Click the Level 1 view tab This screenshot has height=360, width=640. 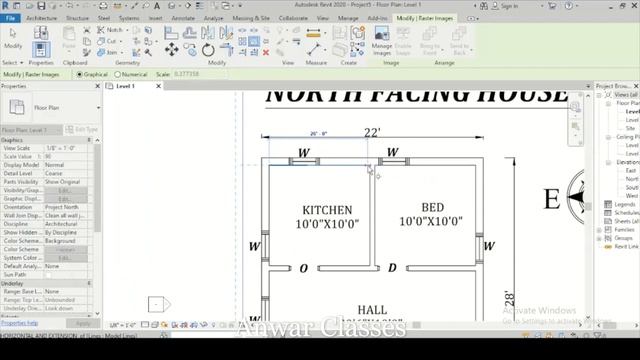[125, 86]
